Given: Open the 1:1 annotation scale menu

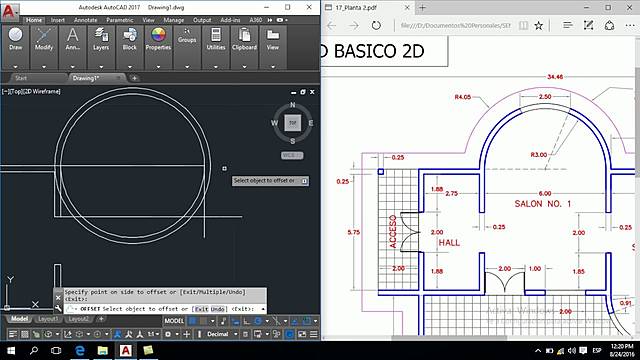Looking at the screenshot, I should 153,334.
